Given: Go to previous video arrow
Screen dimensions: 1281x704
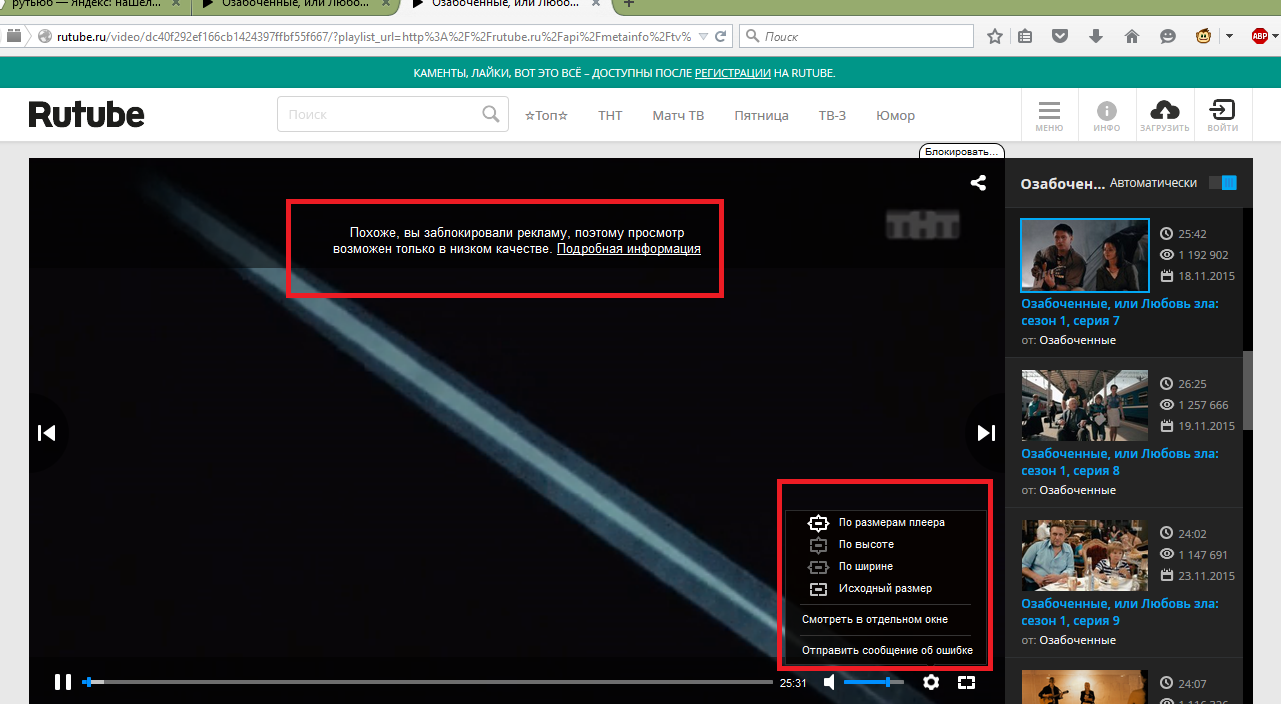Looking at the screenshot, I should pyautogui.click(x=46, y=433).
